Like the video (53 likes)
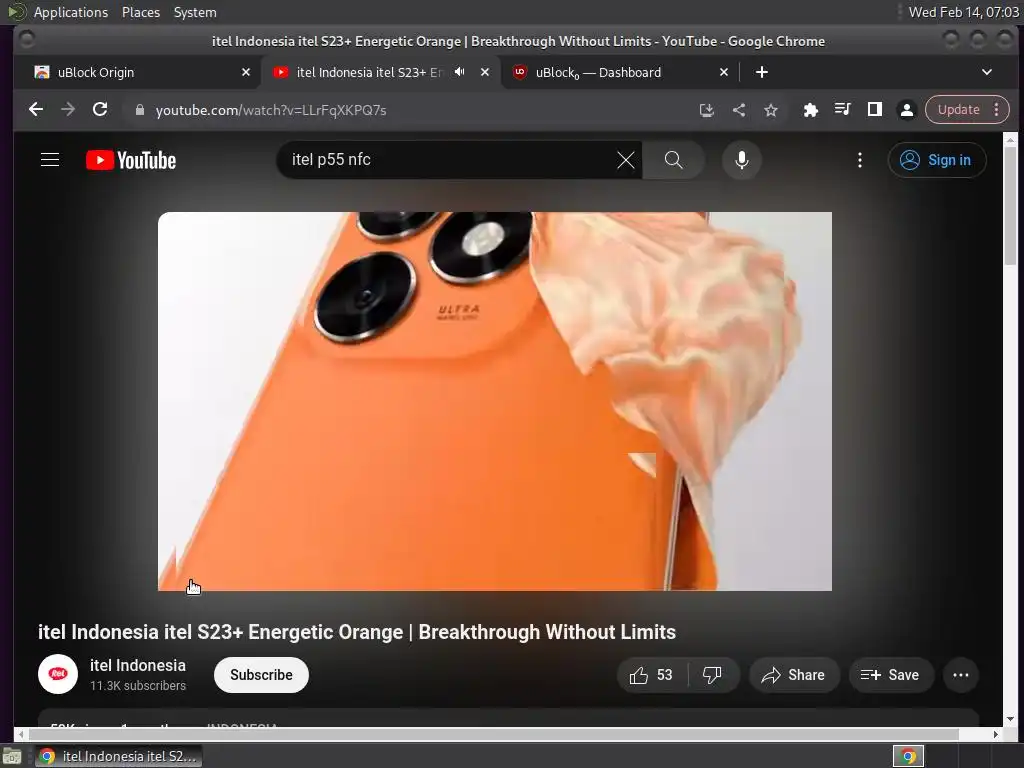 651,675
